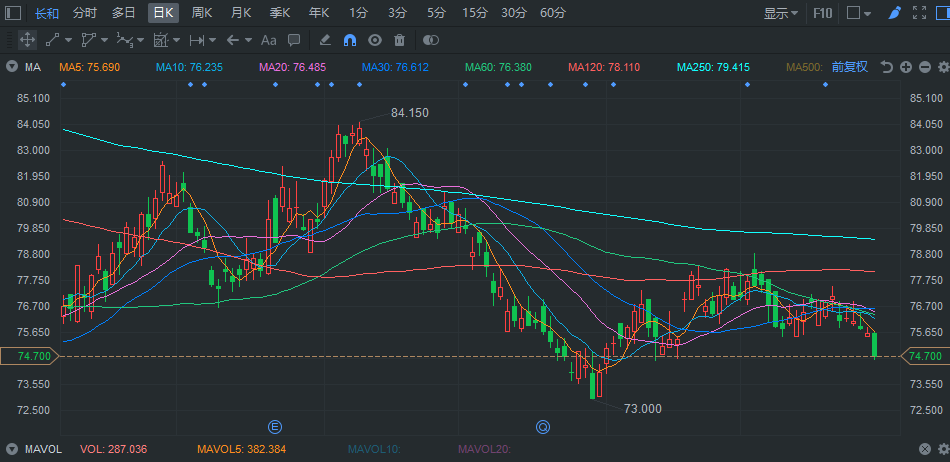Switch to 季K tab

coord(280,13)
